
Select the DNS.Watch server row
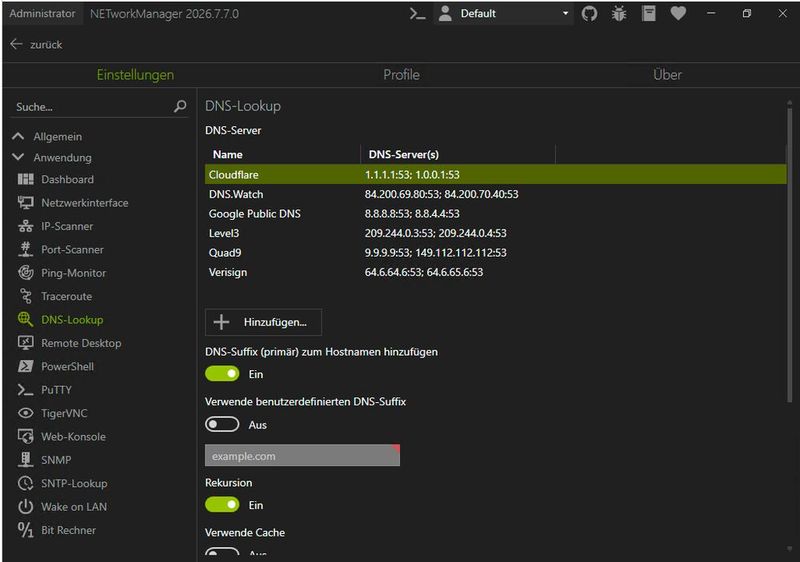pyautogui.click(x=495, y=194)
